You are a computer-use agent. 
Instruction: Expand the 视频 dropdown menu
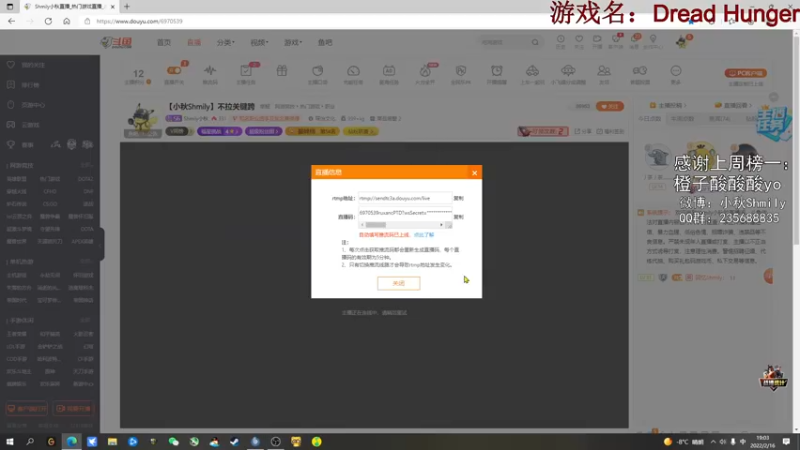[x=259, y=42]
